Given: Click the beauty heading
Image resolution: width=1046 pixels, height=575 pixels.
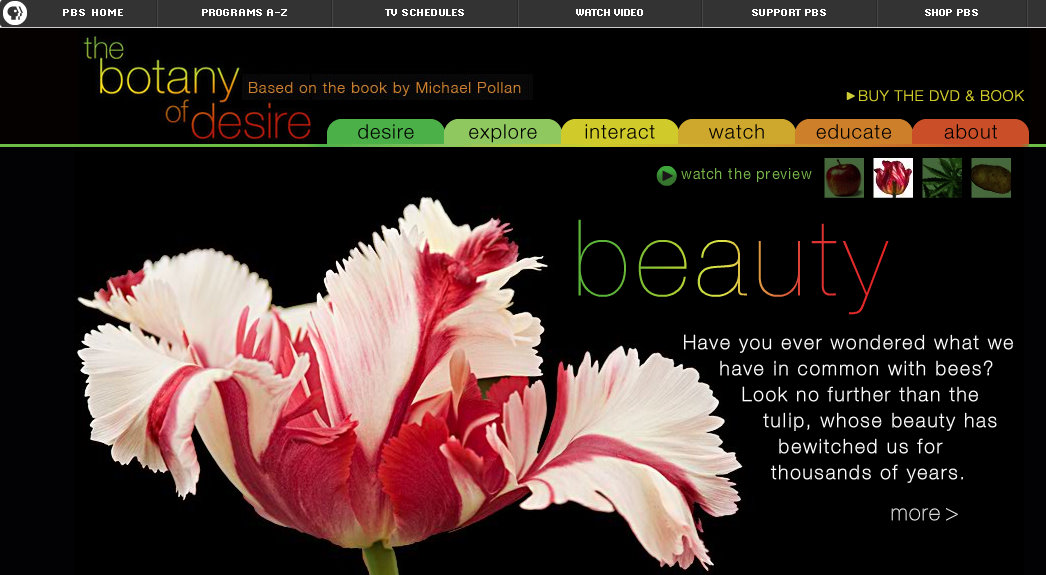Looking at the screenshot, I should point(732,267).
